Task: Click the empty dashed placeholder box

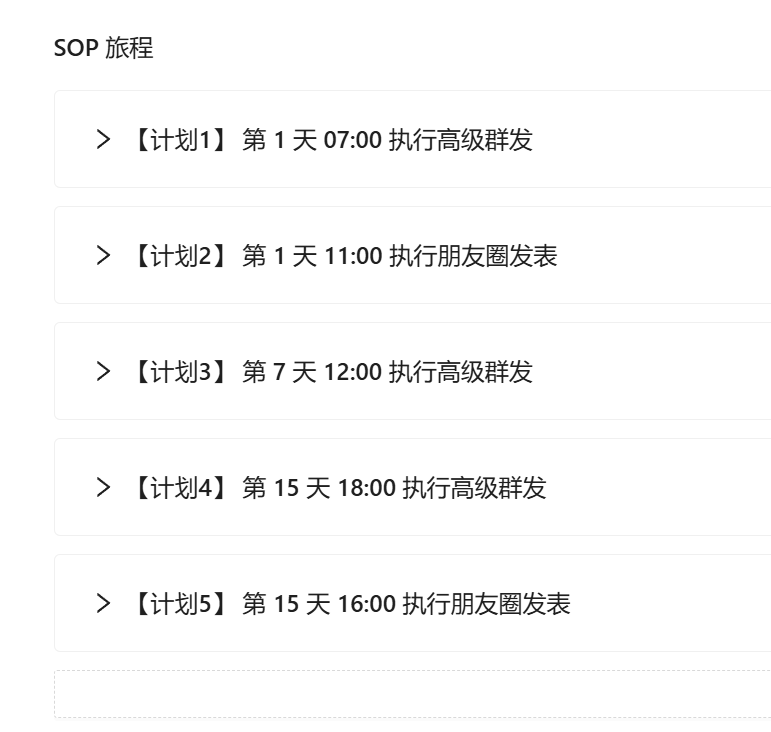Action: point(413,694)
